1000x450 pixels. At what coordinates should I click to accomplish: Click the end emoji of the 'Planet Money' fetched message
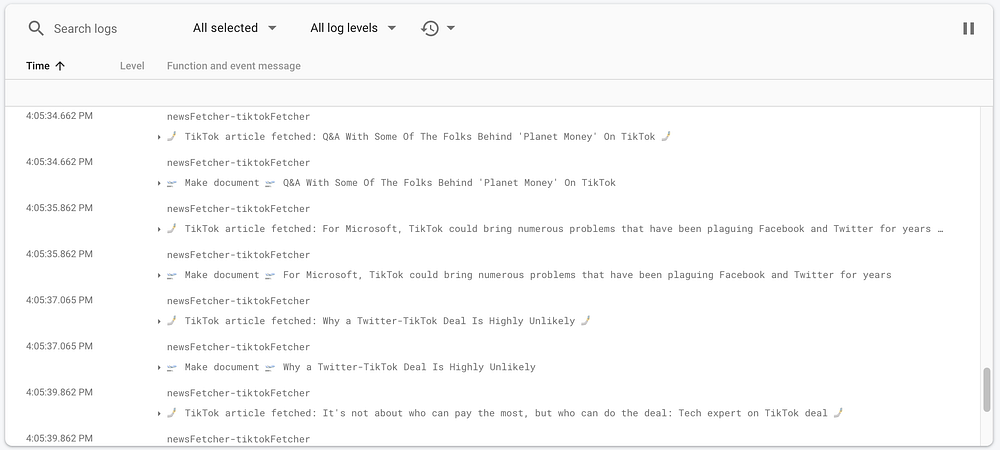tap(666, 136)
